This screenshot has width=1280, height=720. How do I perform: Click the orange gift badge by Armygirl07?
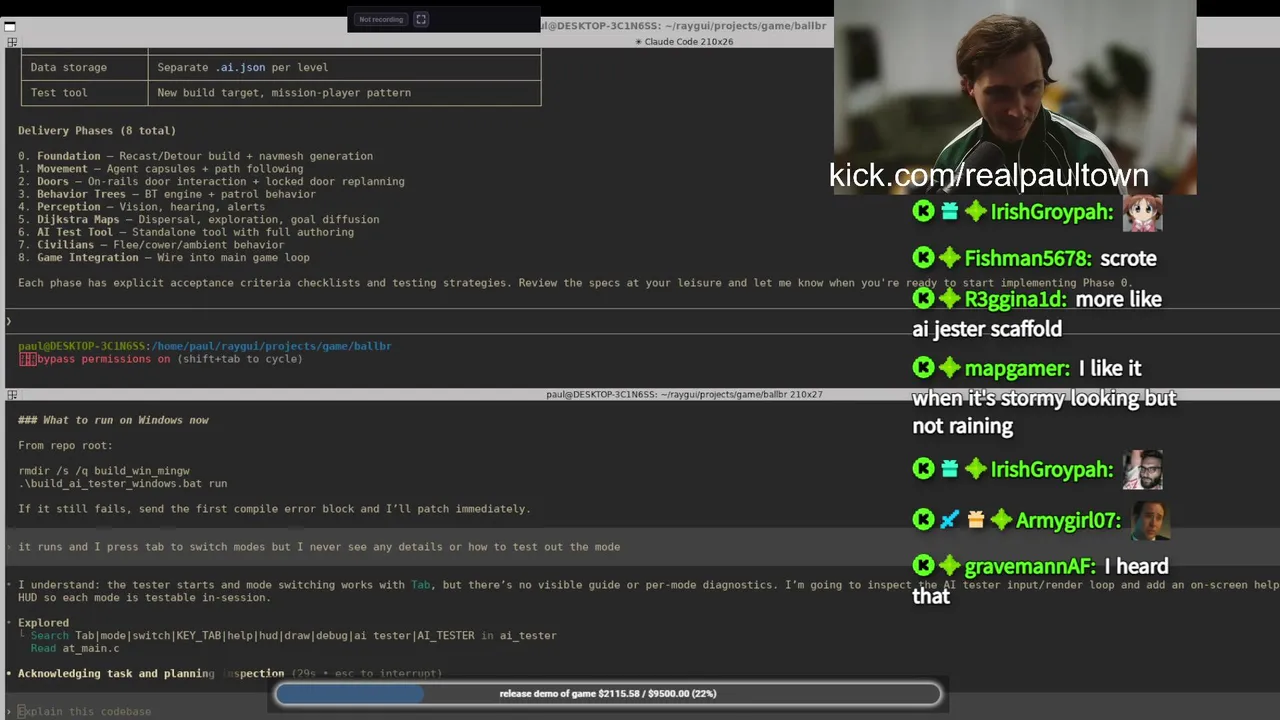(975, 520)
